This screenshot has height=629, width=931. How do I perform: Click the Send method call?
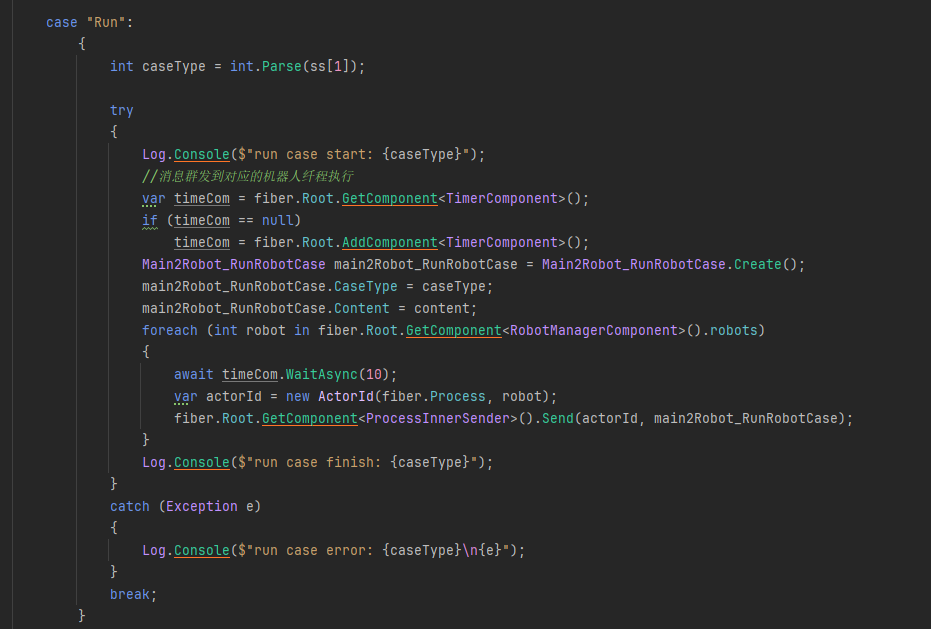(x=558, y=418)
